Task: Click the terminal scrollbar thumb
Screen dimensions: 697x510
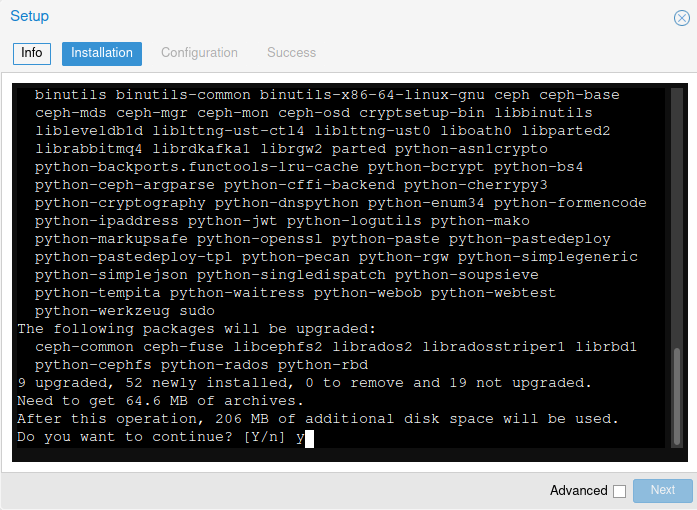Action: [677, 396]
